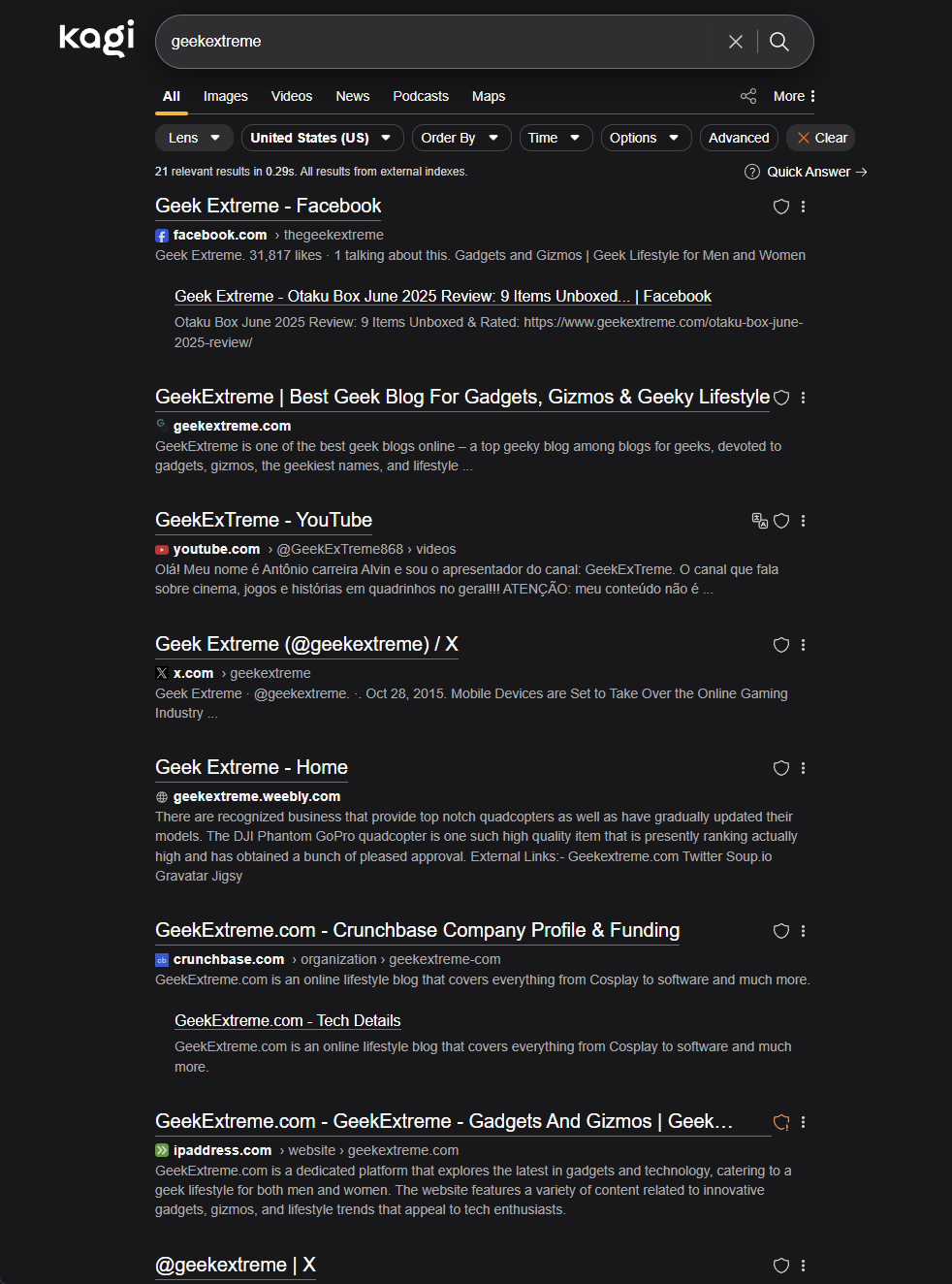Open the Lens dropdown
The height and width of the screenshot is (1284, 952).
(x=194, y=138)
